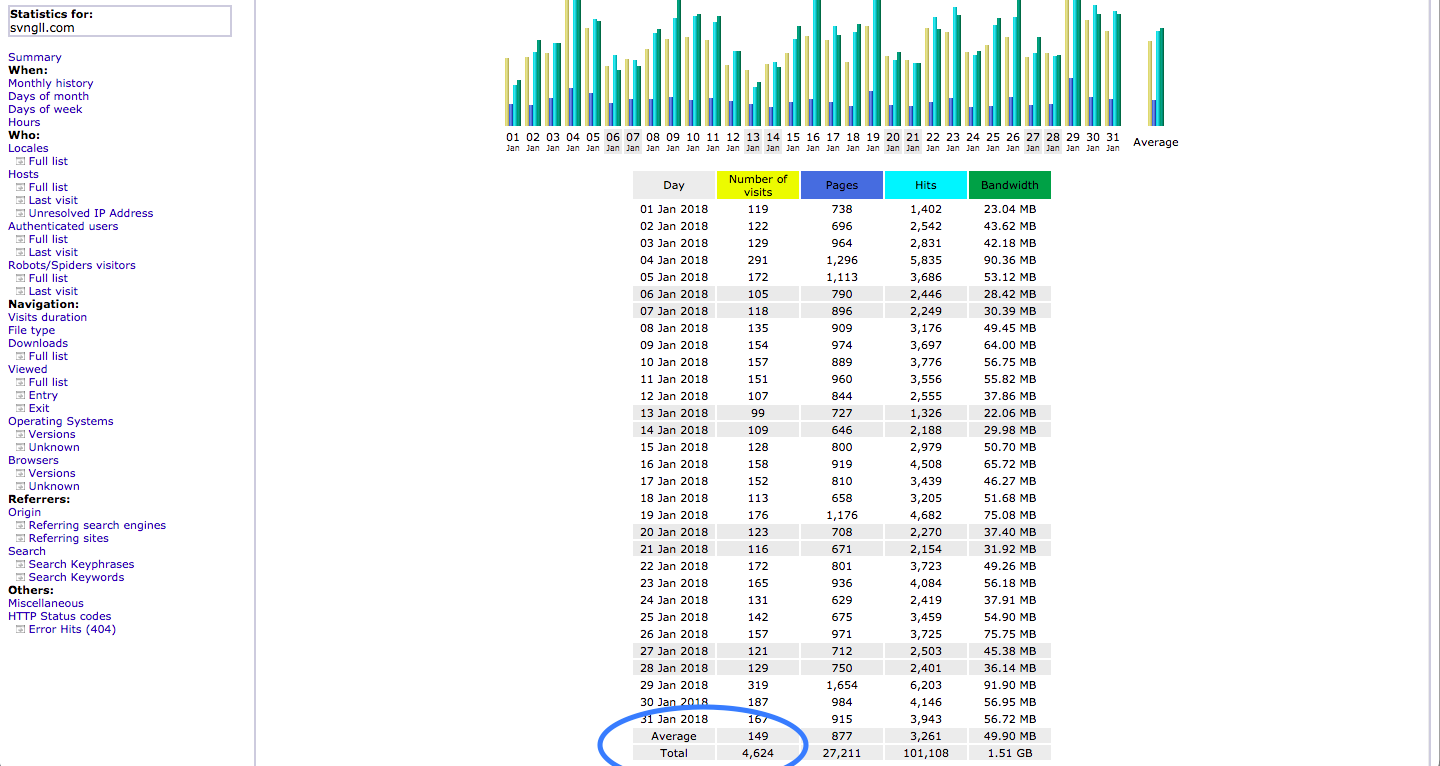Open the Hosts link
This screenshot has height=766, width=1440.
click(x=24, y=174)
